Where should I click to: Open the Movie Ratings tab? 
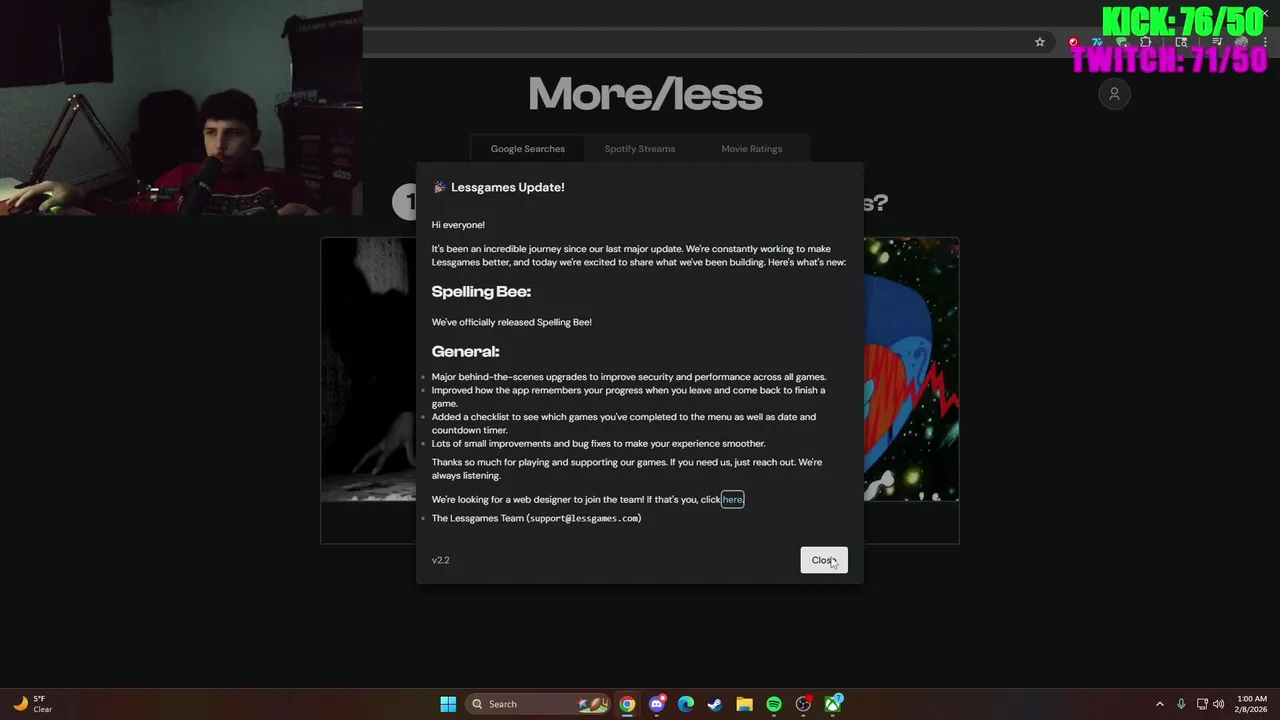coord(752,149)
